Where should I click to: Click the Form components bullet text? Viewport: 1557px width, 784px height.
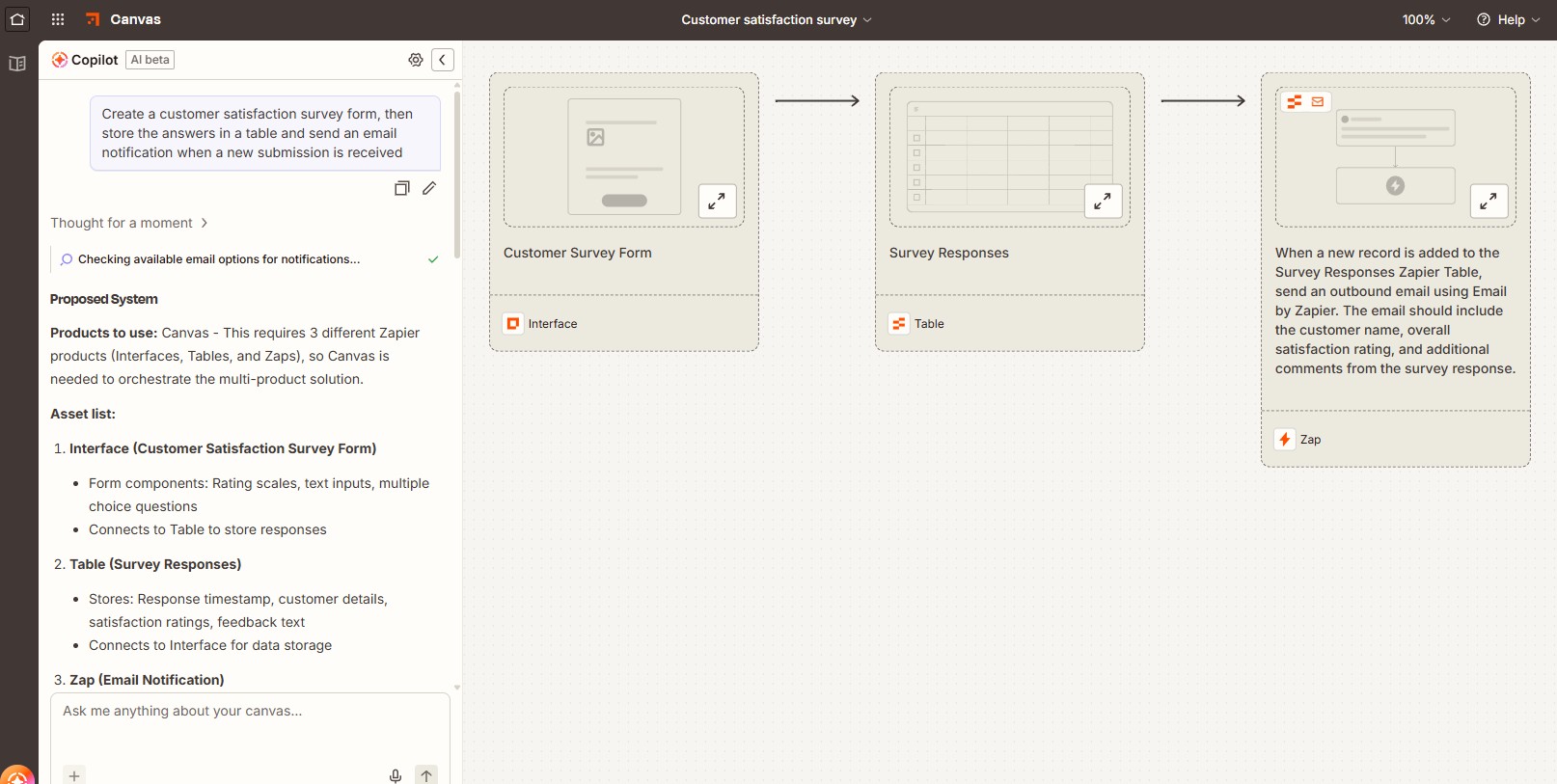click(259, 495)
